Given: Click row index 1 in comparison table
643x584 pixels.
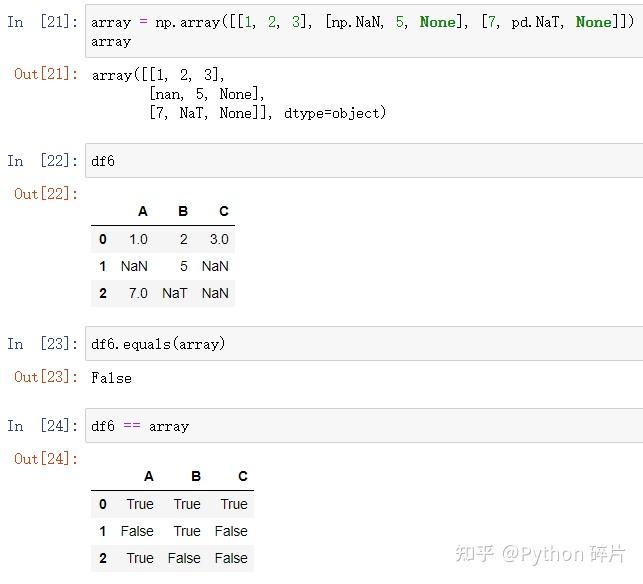Looking at the screenshot, I should (x=103, y=531).
